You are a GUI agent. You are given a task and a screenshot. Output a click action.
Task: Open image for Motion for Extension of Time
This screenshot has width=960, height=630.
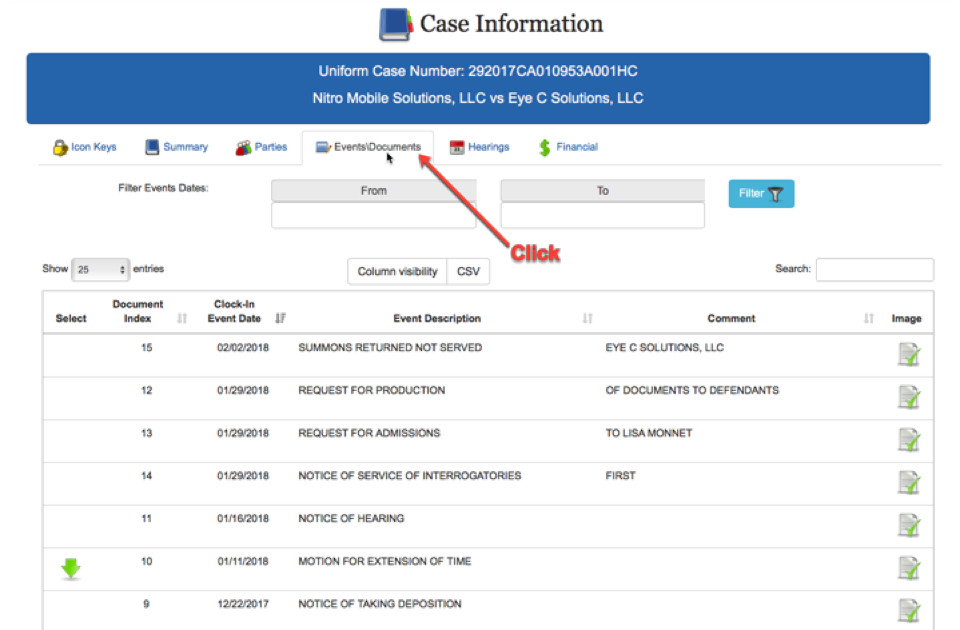[x=908, y=568]
